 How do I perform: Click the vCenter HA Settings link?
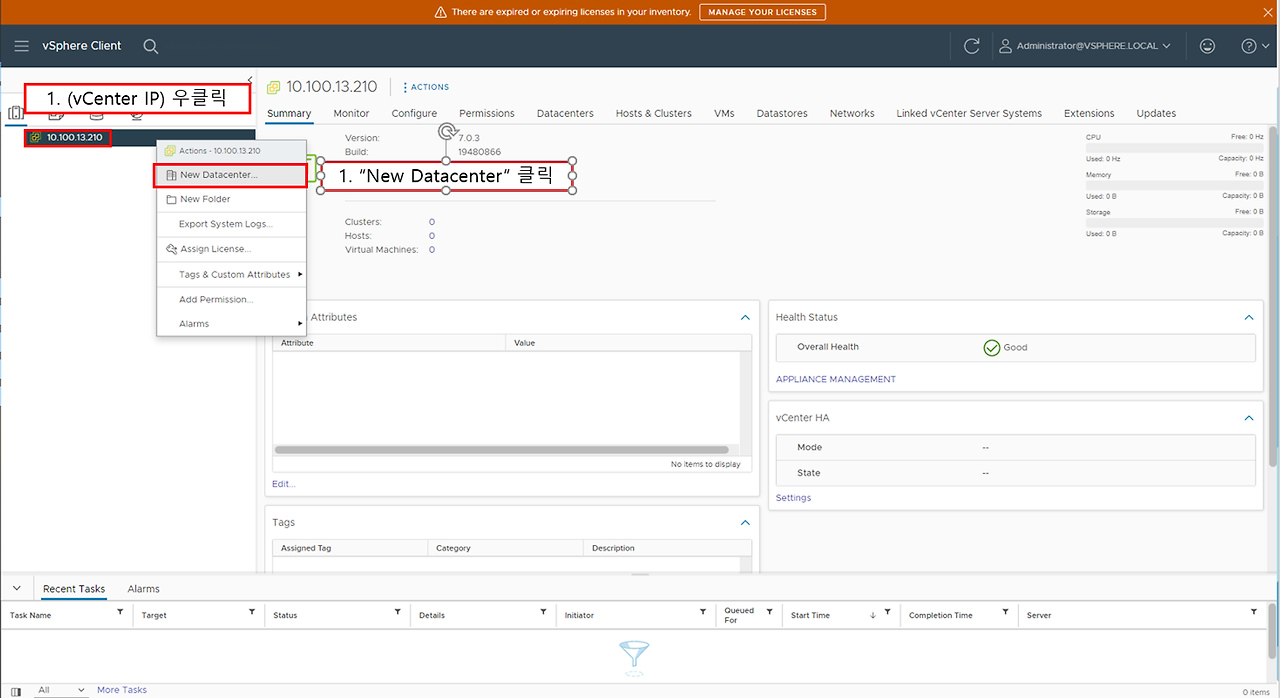click(794, 498)
